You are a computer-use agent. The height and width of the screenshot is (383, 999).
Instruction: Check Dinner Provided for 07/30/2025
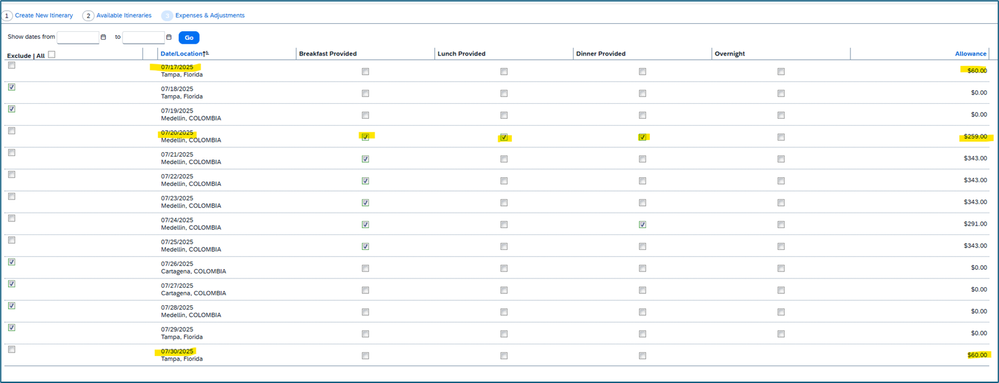tap(642, 356)
